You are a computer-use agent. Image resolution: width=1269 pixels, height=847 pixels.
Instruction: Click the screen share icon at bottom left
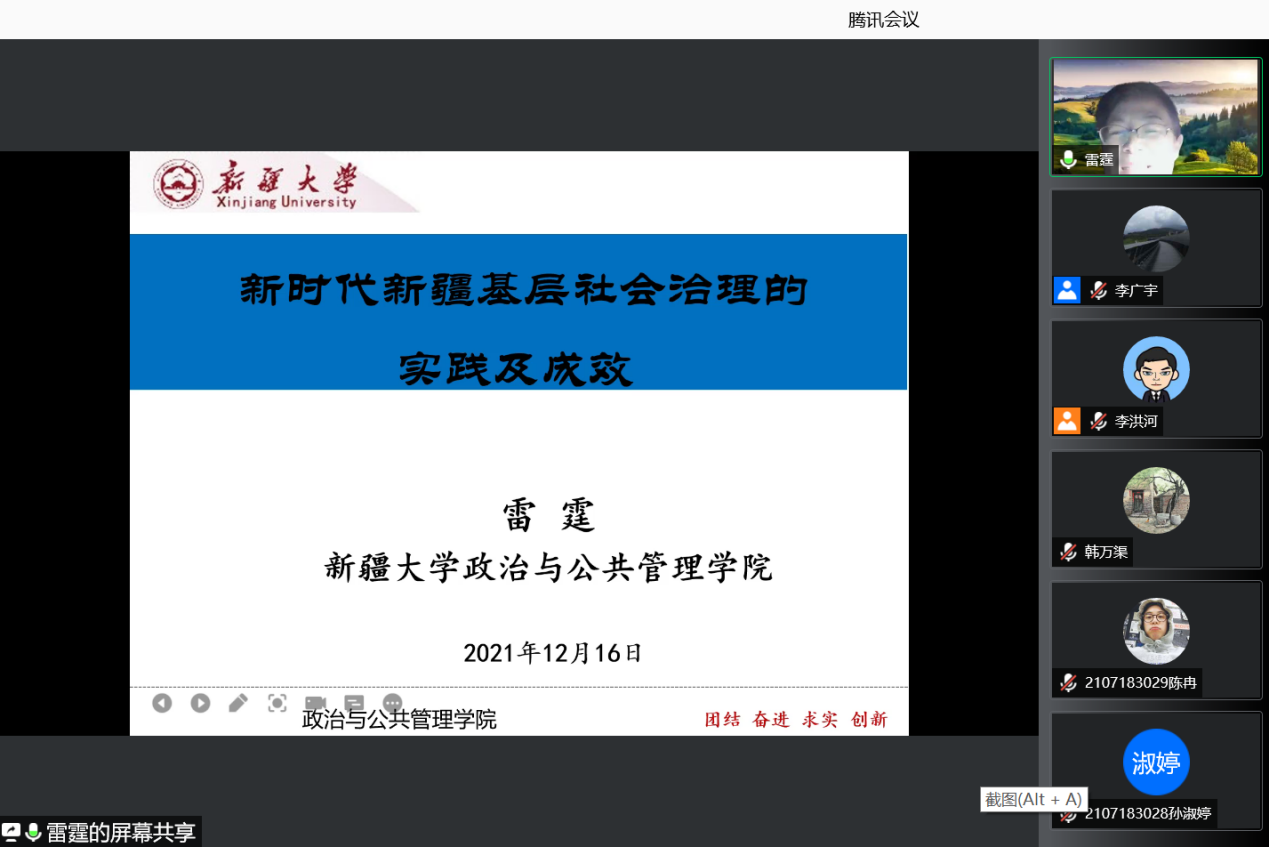click(x=11, y=832)
